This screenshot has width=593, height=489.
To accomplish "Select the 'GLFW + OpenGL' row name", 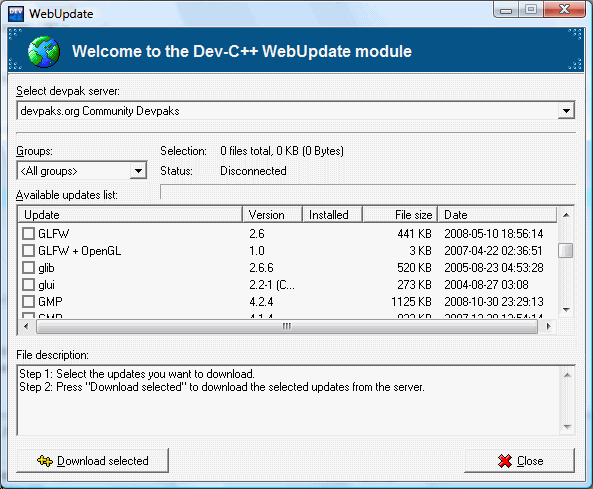I will 79,251.
